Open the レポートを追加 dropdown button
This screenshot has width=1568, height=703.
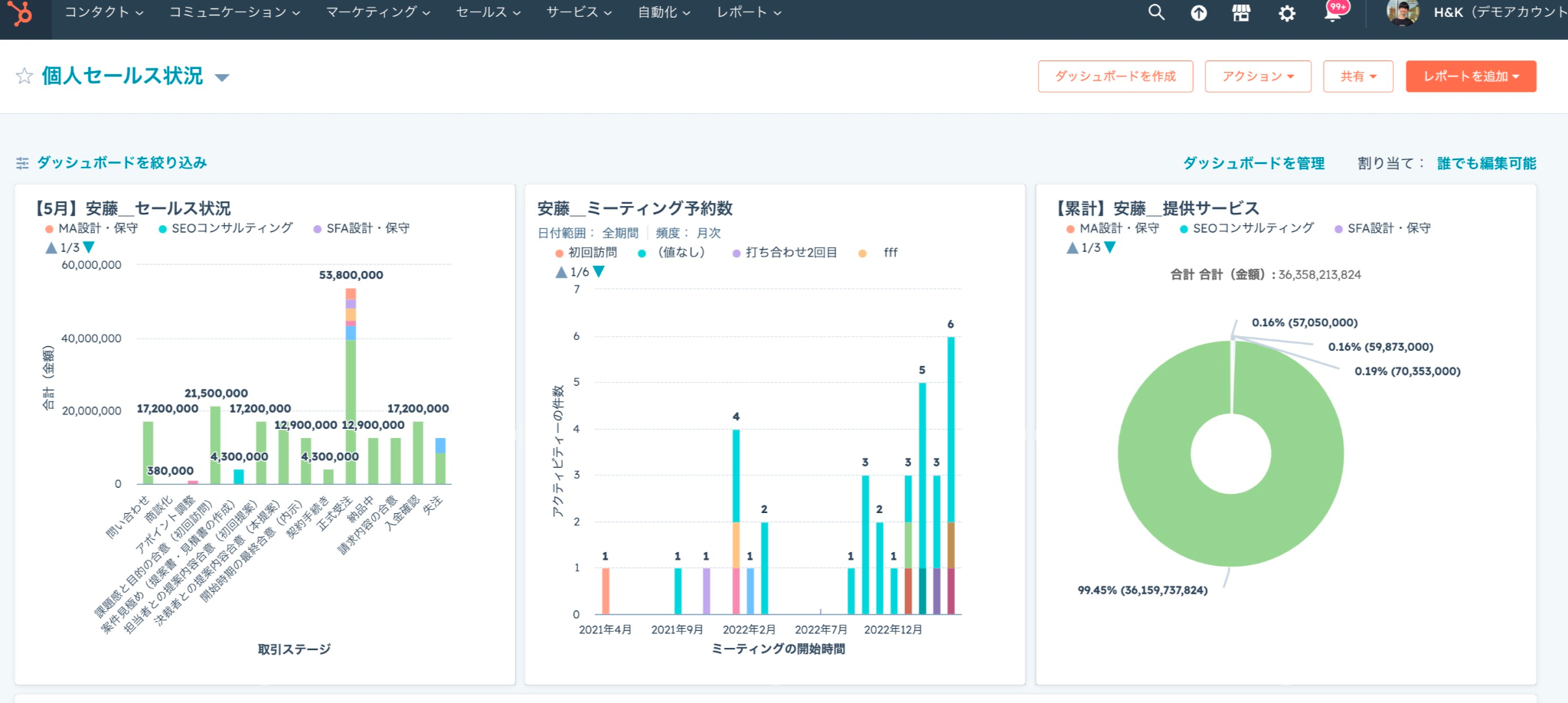1471,77
